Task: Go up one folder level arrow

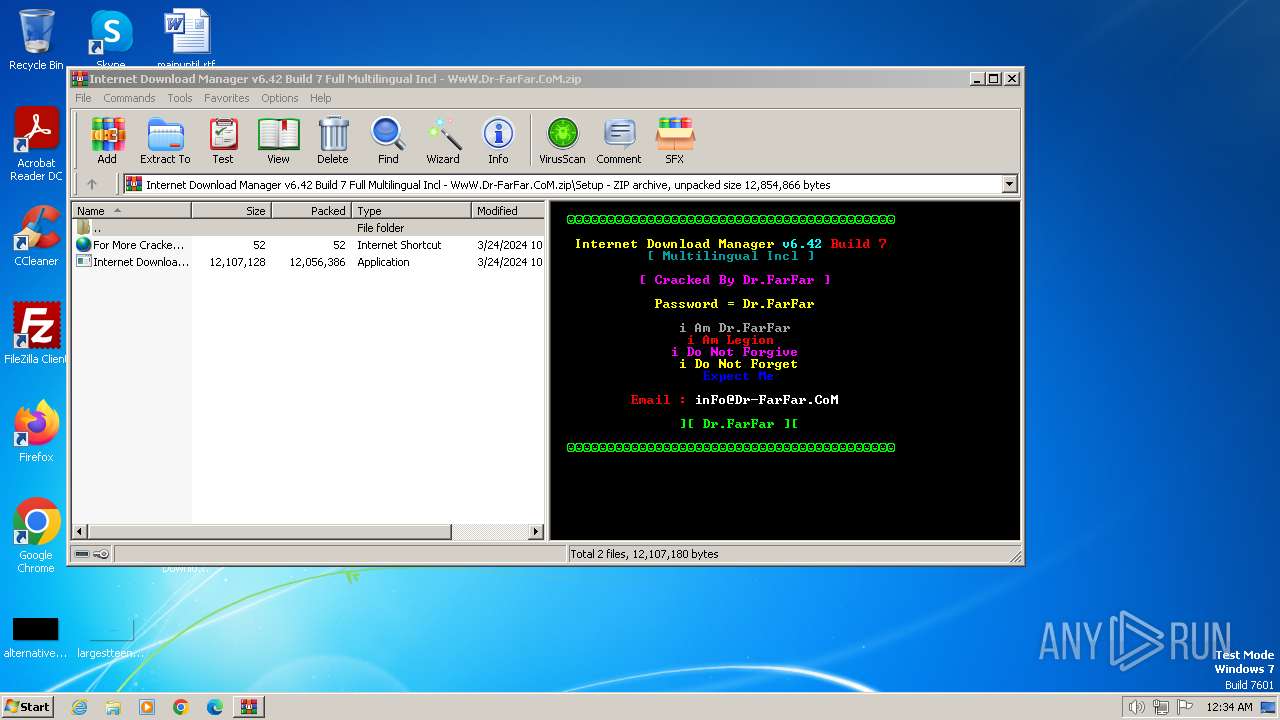Action: pyautogui.click(x=92, y=184)
